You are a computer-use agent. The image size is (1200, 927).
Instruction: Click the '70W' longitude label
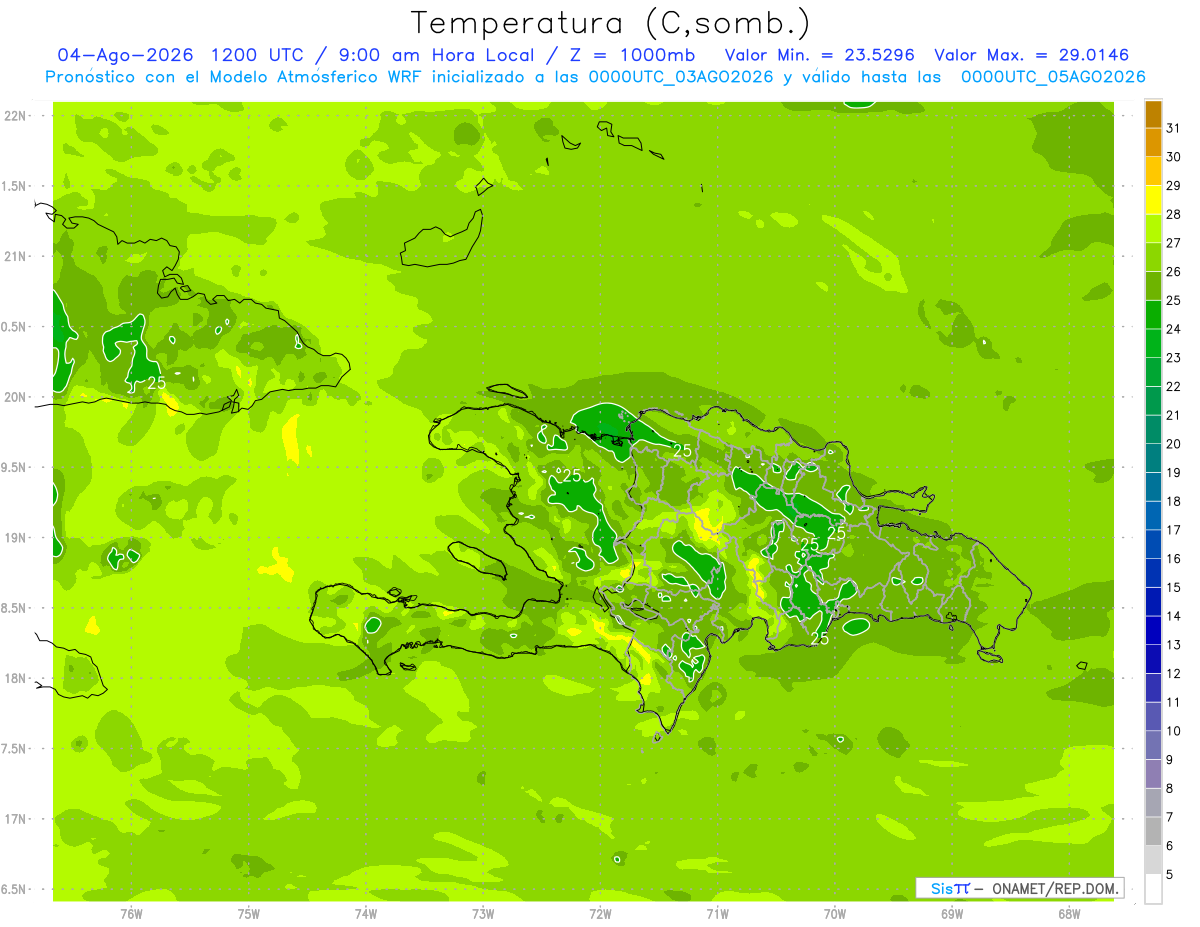click(x=835, y=914)
